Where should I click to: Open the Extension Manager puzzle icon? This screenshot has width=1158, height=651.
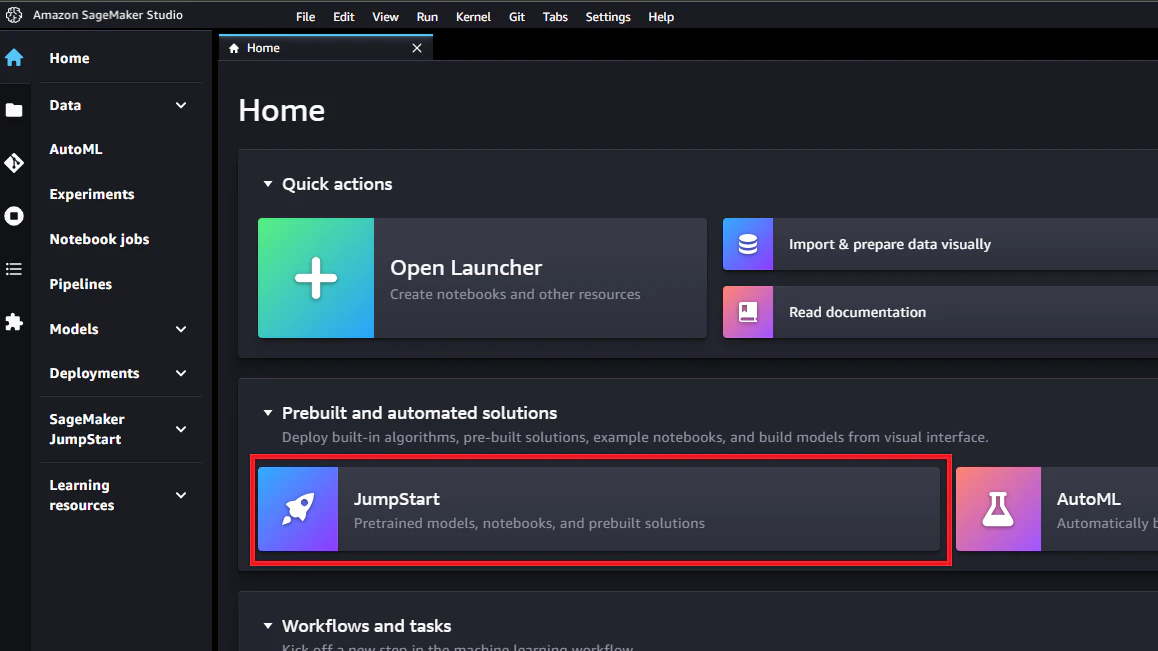[x=14, y=321]
